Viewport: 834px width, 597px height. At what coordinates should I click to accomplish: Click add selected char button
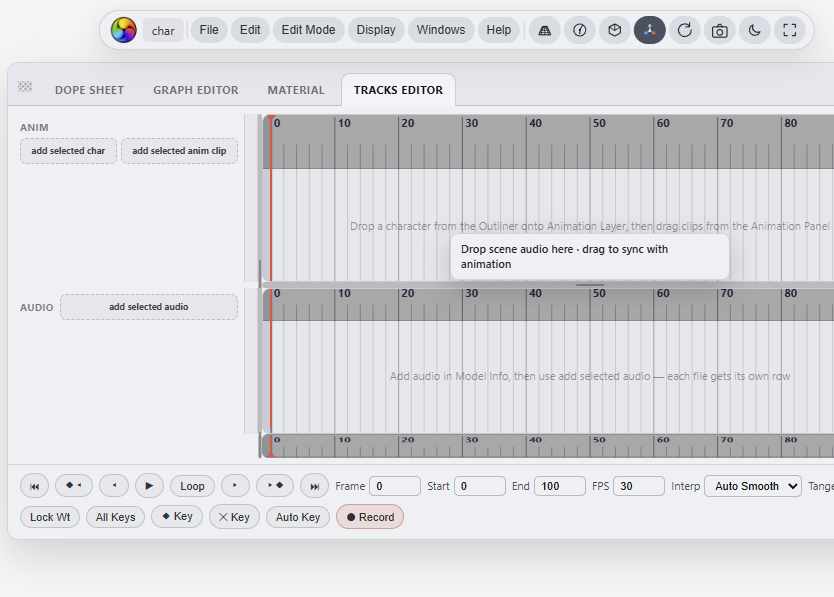coord(68,151)
